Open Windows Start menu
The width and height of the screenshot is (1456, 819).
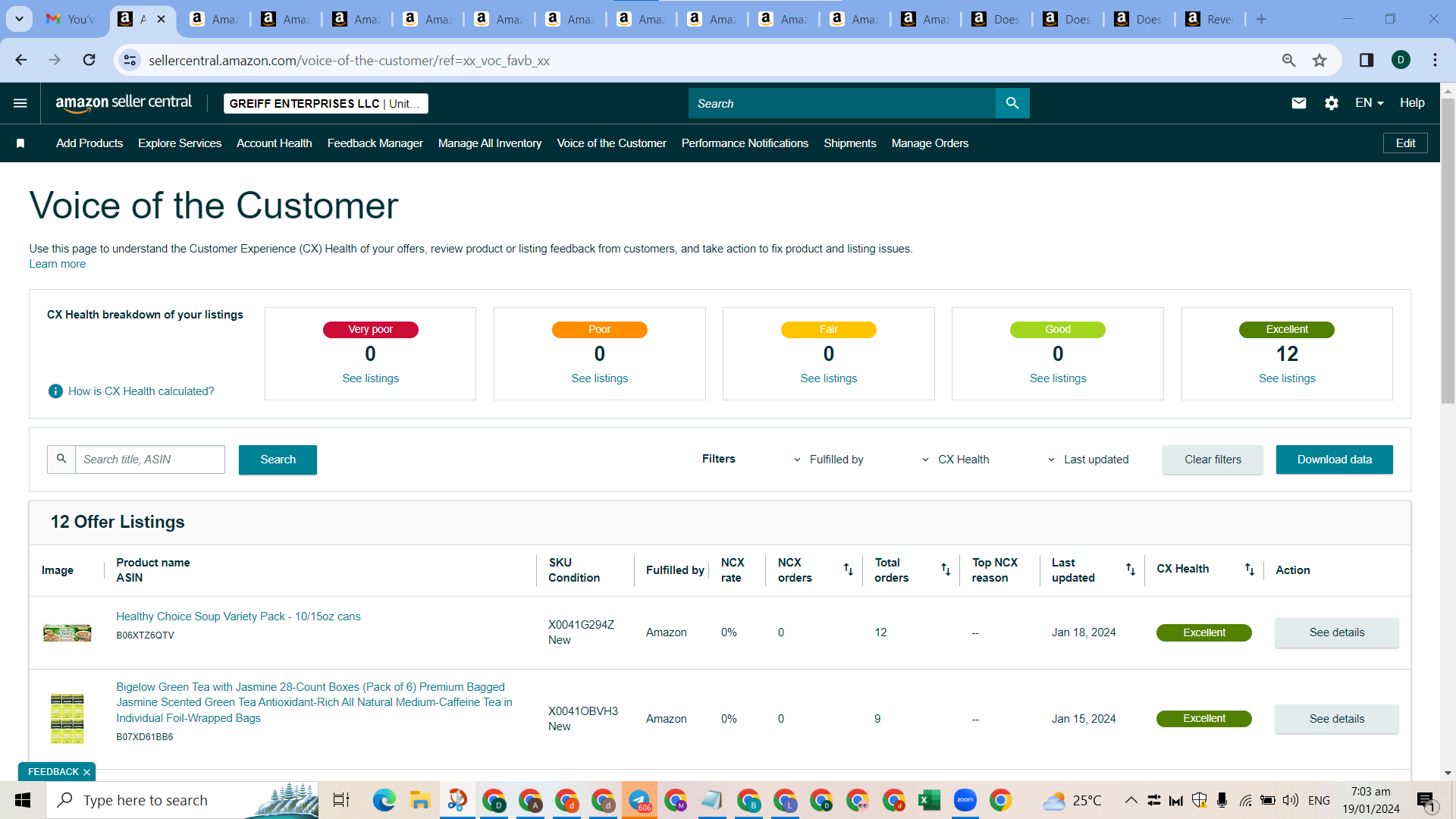coord(23,800)
